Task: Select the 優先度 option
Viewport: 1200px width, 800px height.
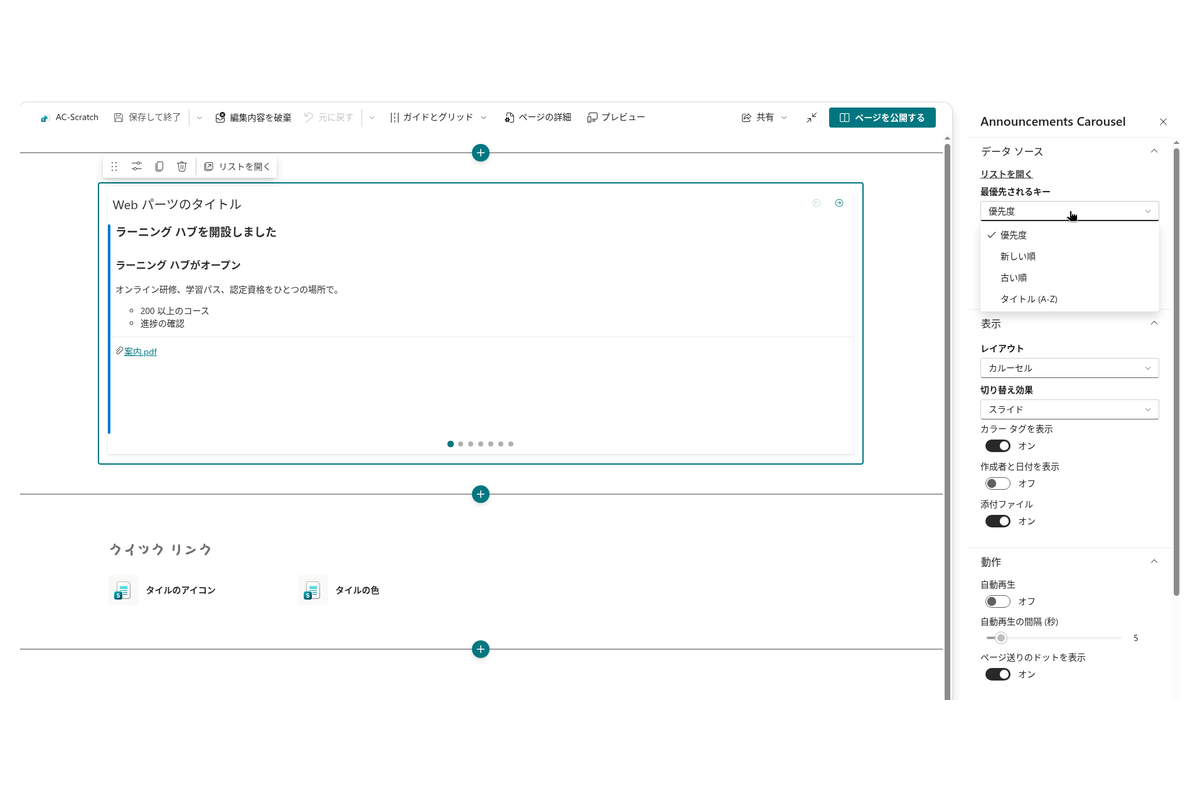Action: (1070, 235)
